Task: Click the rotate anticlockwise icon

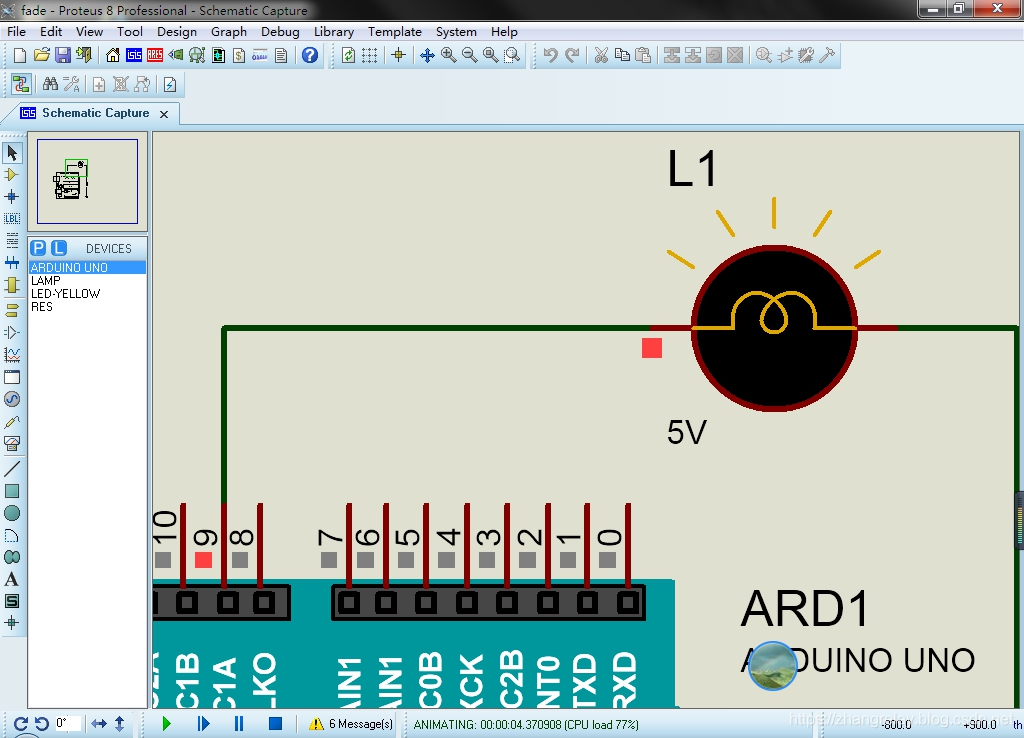Action: click(x=42, y=724)
